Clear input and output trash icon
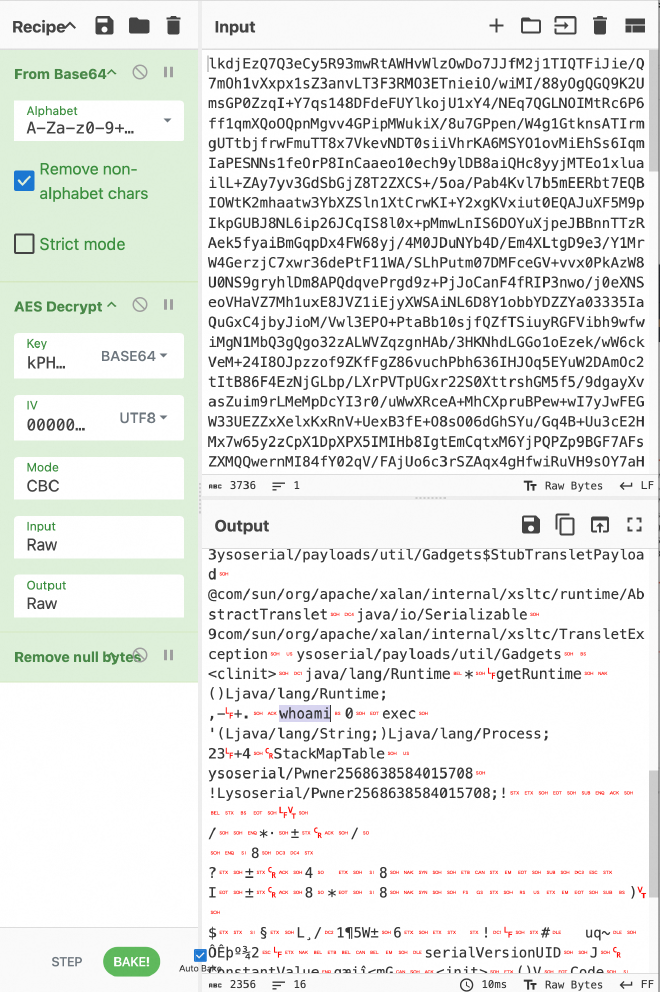 click(599, 26)
